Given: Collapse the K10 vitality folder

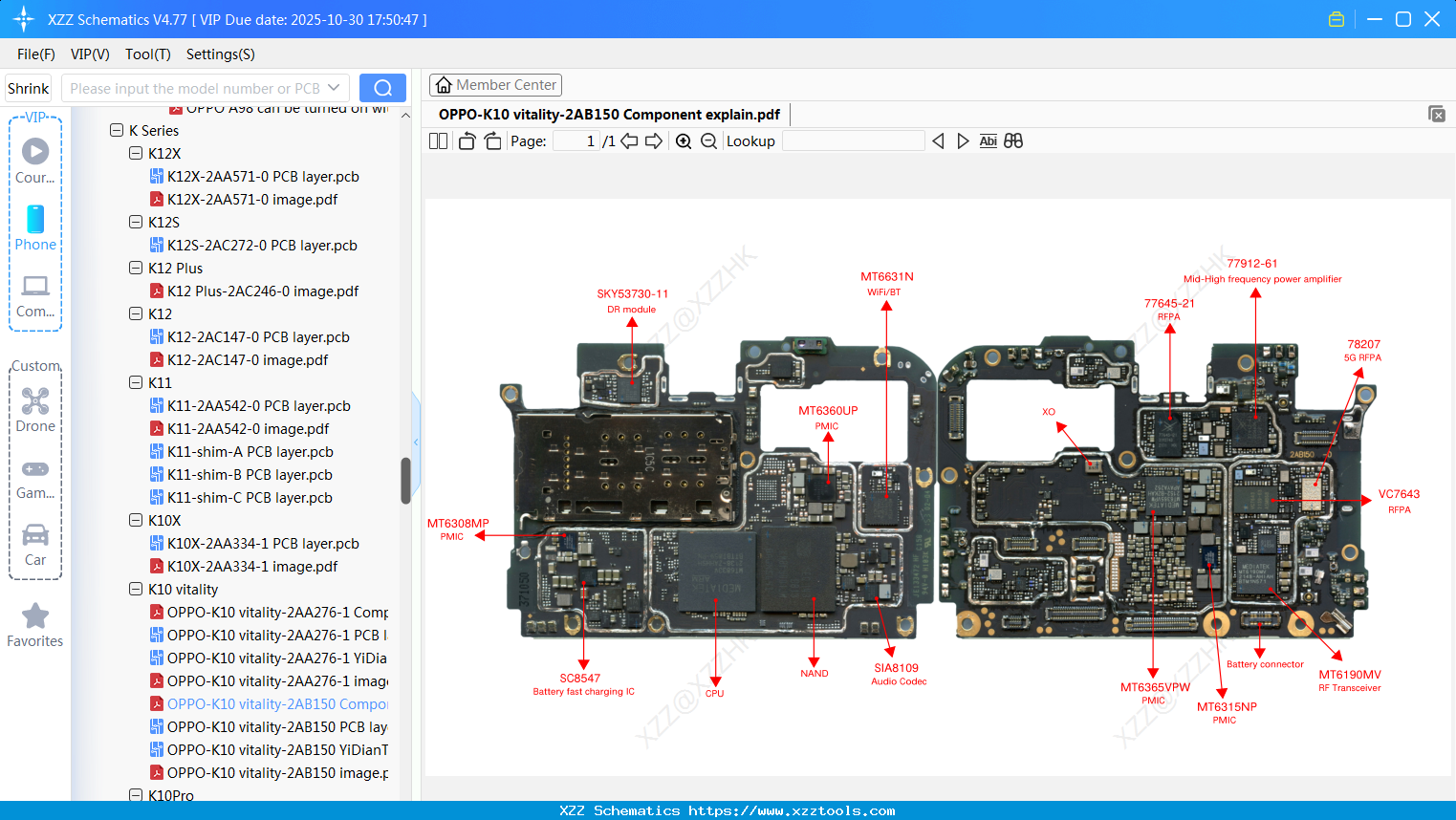Looking at the screenshot, I should point(135,589).
